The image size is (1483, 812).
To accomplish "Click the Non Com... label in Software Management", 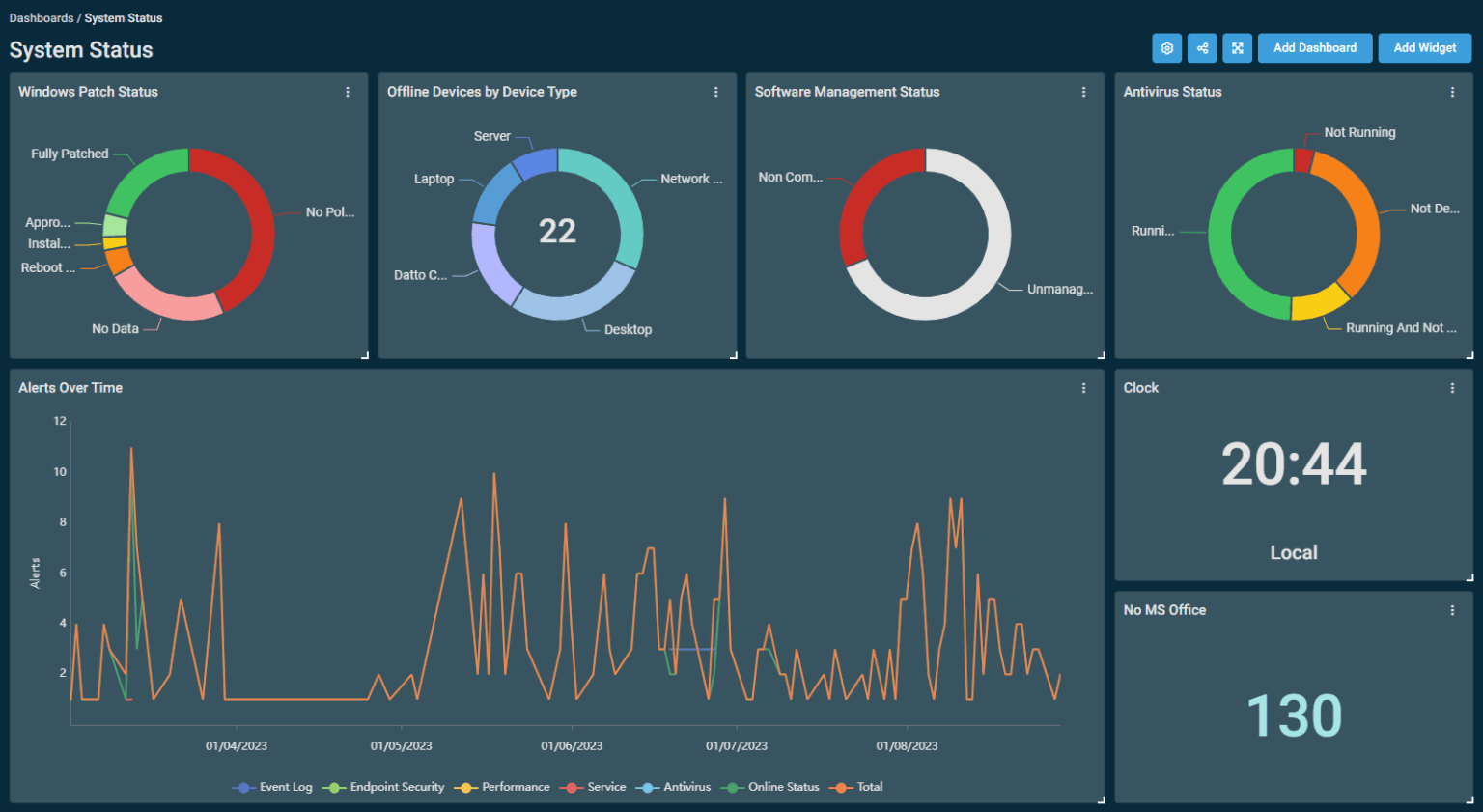I will [x=791, y=177].
